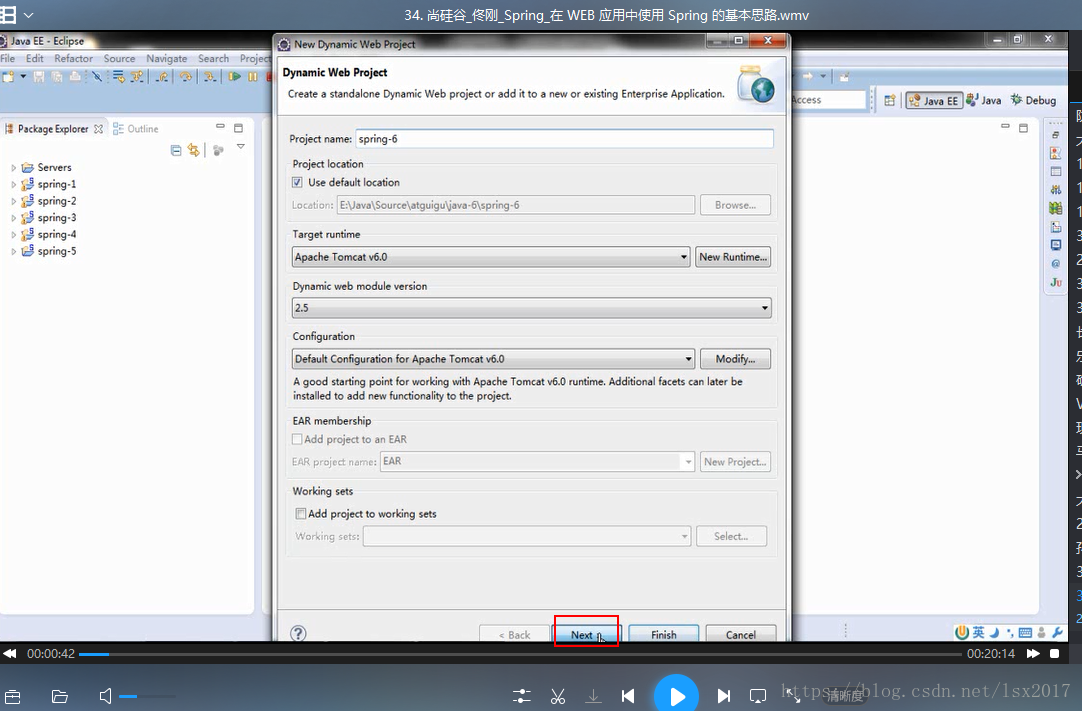Expand the Servers tree node
This screenshot has height=711, width=1082.
pyautogui.click(x=13, y=168)
